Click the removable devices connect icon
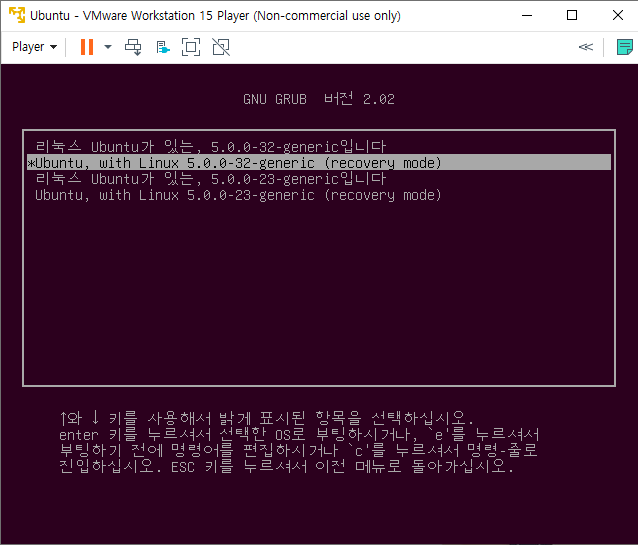This screenshot has height=545, width=638. (x=163, y=47)
